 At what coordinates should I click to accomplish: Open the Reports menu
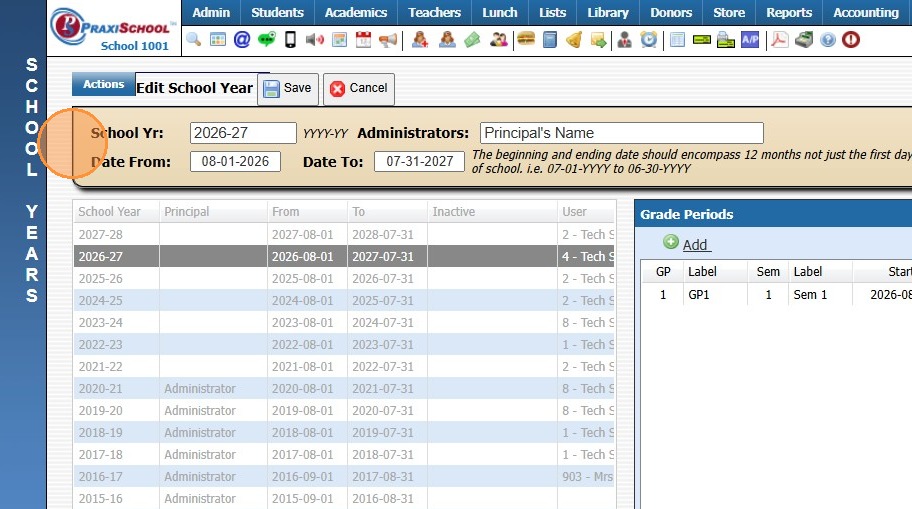coord(789,12)
